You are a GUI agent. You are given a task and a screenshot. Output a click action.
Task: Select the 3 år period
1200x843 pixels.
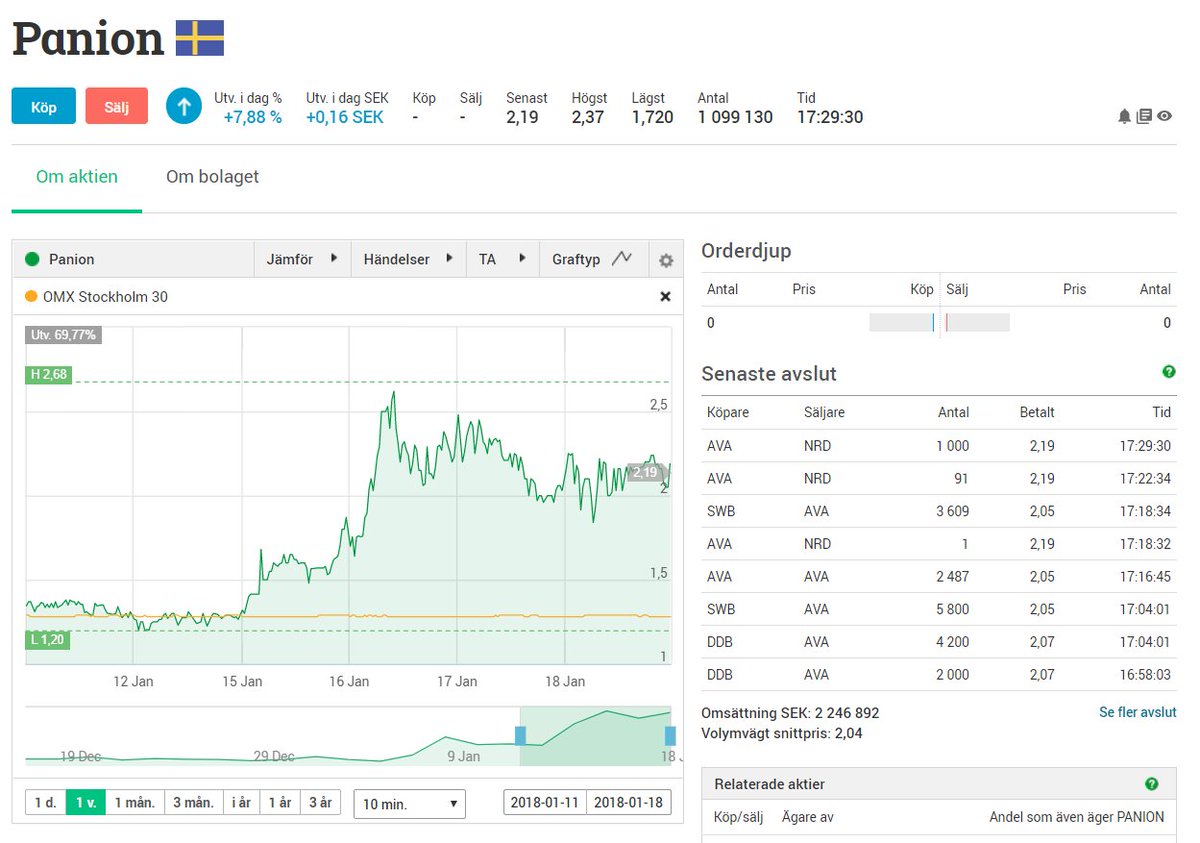[320, 803]
